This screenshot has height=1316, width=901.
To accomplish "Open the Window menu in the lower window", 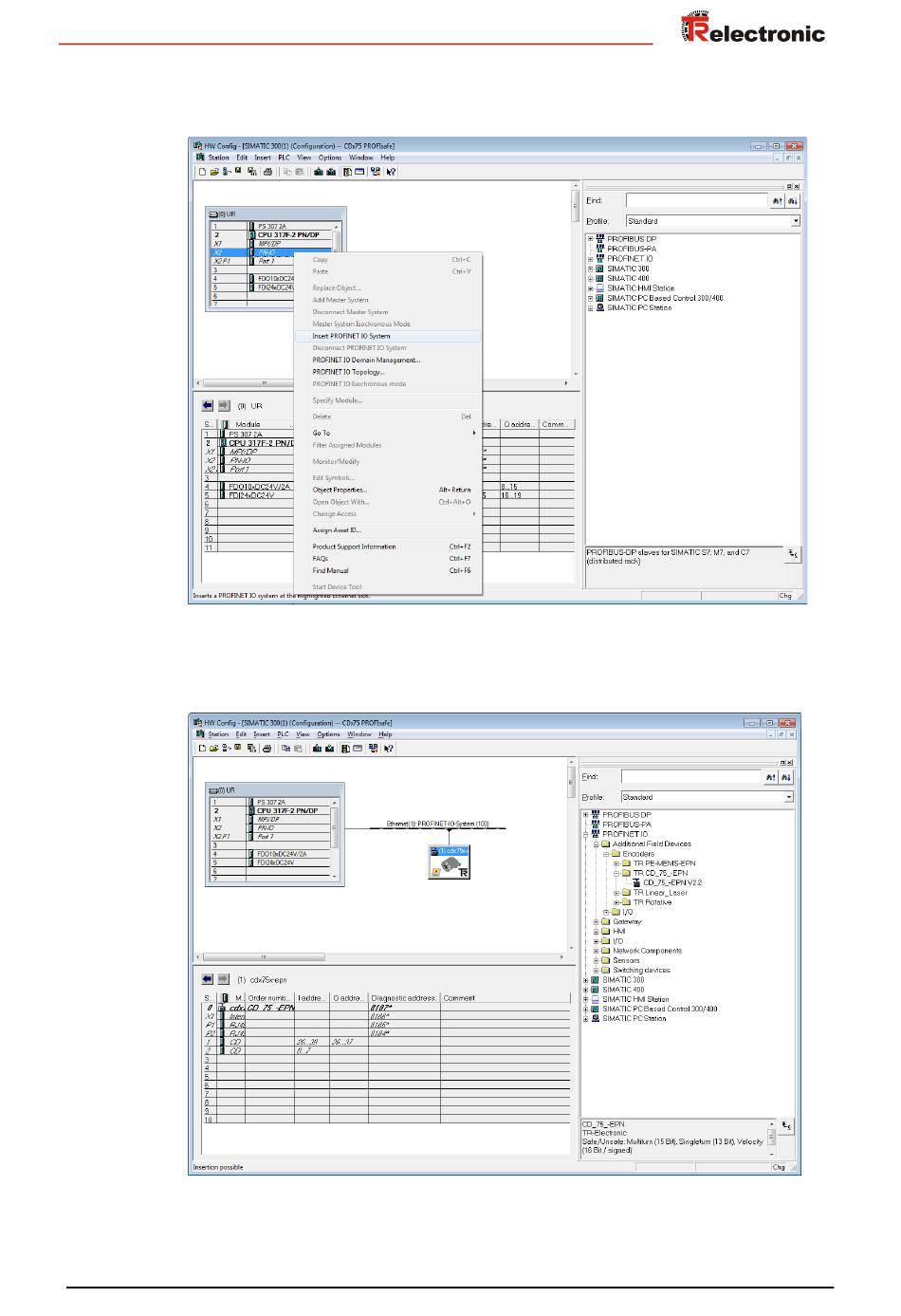I will (359, 734).
